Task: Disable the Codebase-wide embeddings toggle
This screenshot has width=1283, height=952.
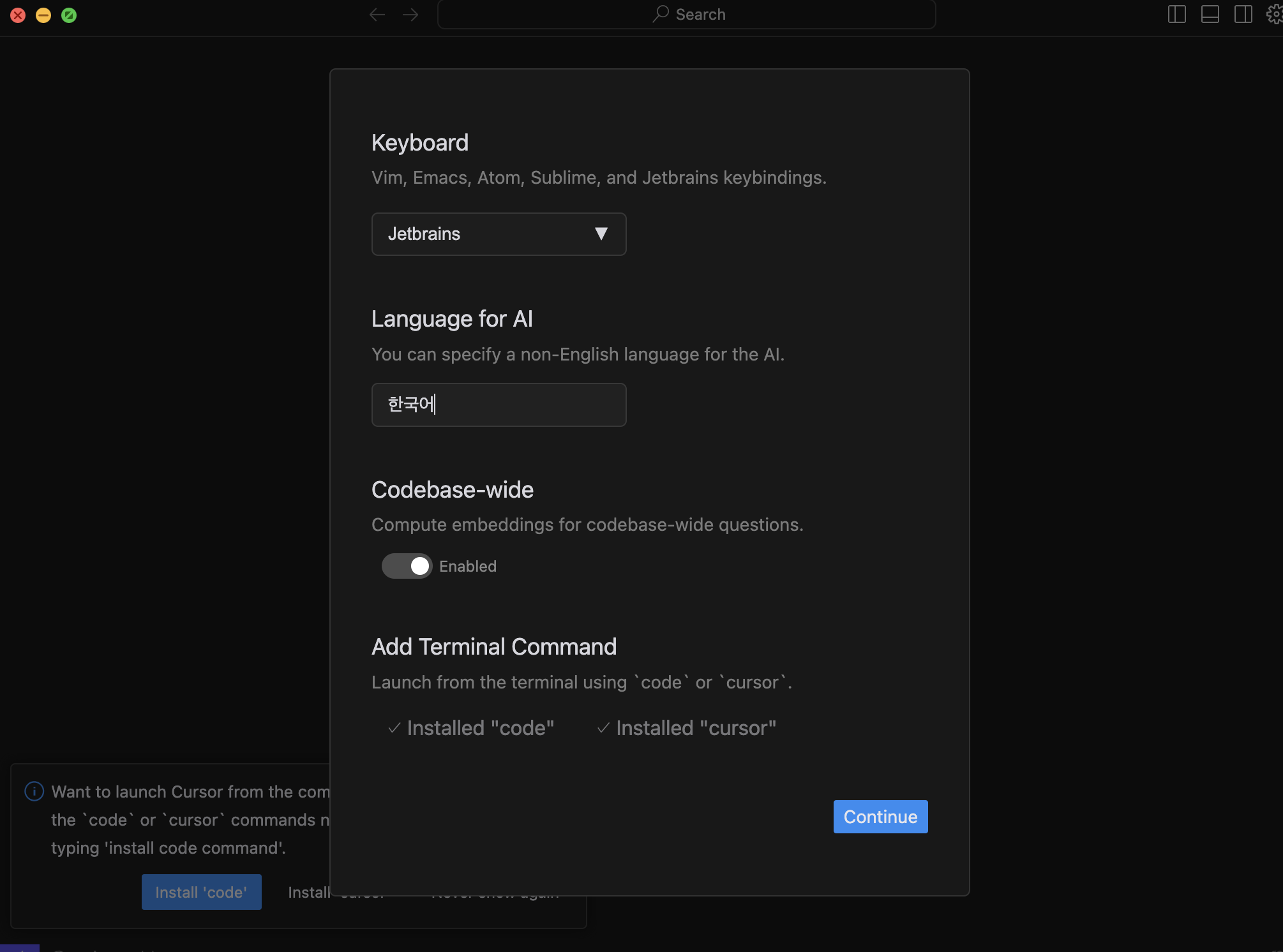Action: (407, 566)
